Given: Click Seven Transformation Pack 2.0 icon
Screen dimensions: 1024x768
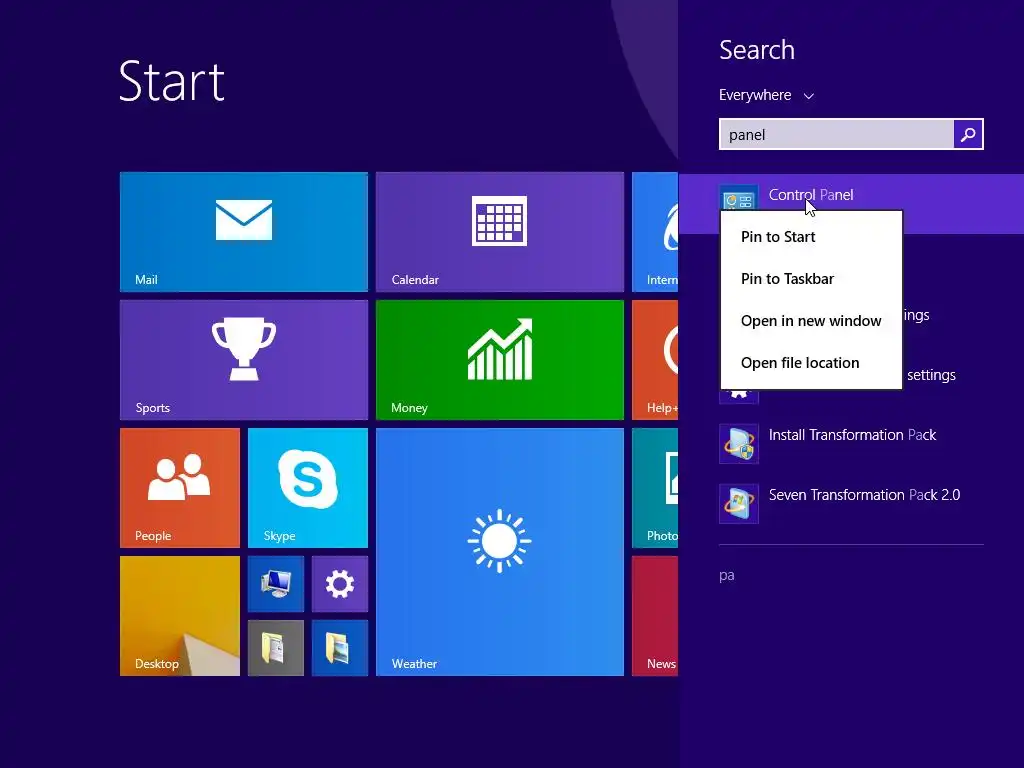Looking at the screenshot, I should tap(739, 504).
